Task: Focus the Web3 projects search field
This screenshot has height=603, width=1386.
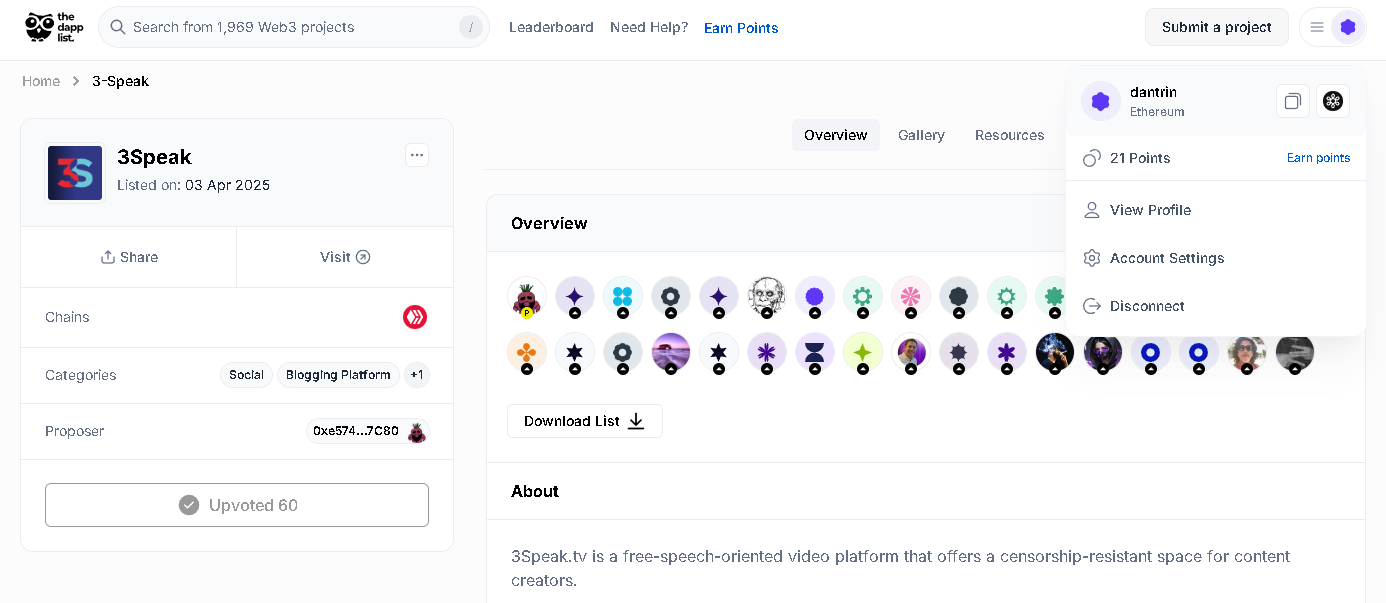Action: (294, 27)
